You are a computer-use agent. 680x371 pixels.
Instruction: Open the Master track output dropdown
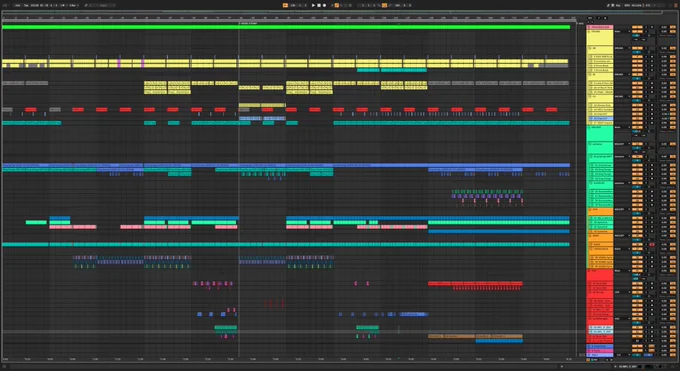(623, 355)
